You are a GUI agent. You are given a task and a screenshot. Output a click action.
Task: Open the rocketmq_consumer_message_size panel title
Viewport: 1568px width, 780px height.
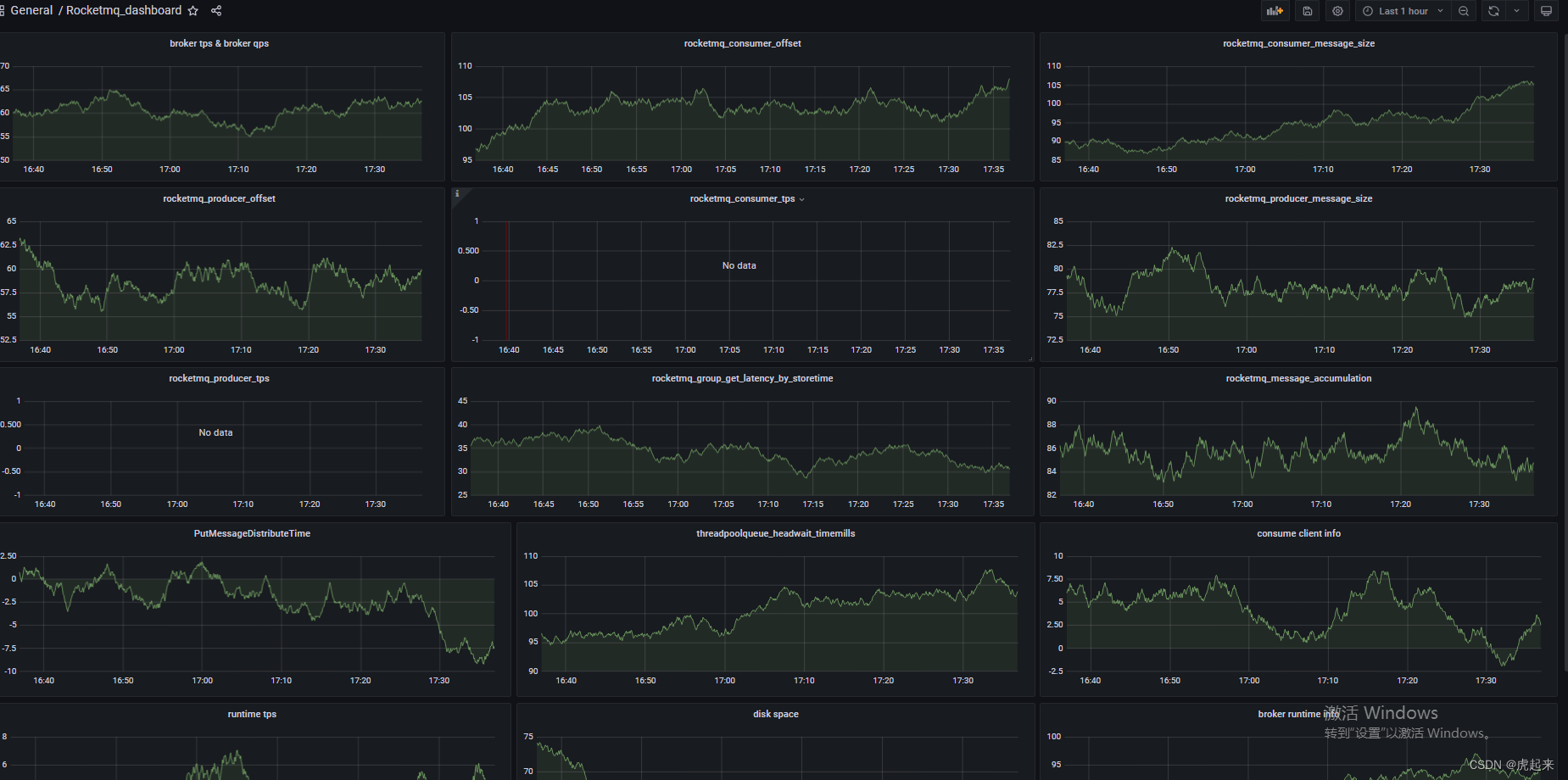pos(1298,43)
